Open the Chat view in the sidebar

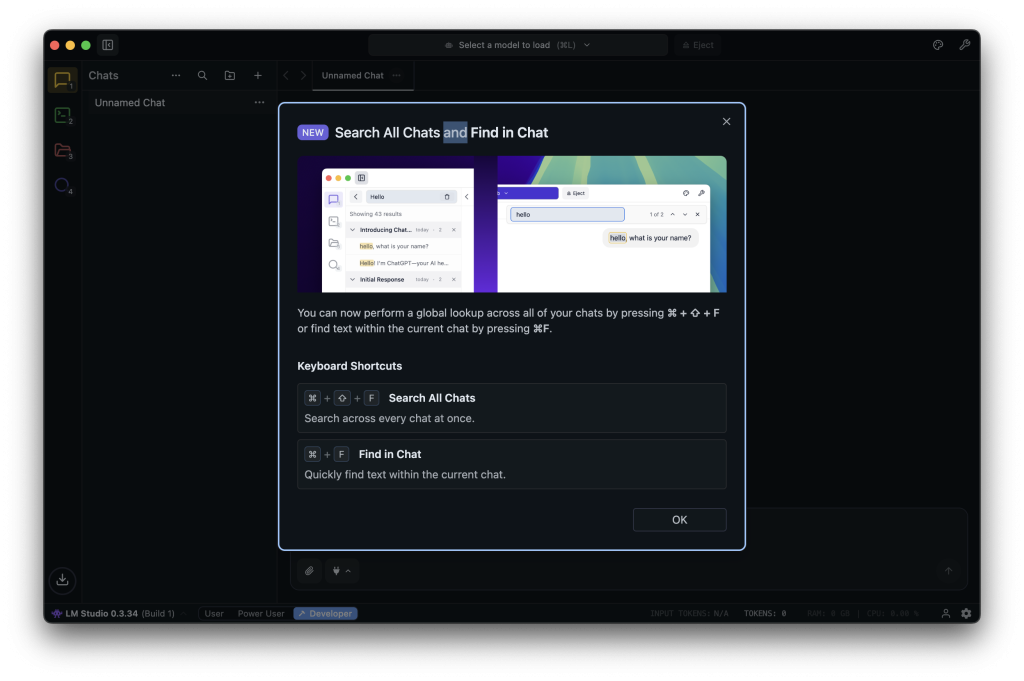pos(62,80)
